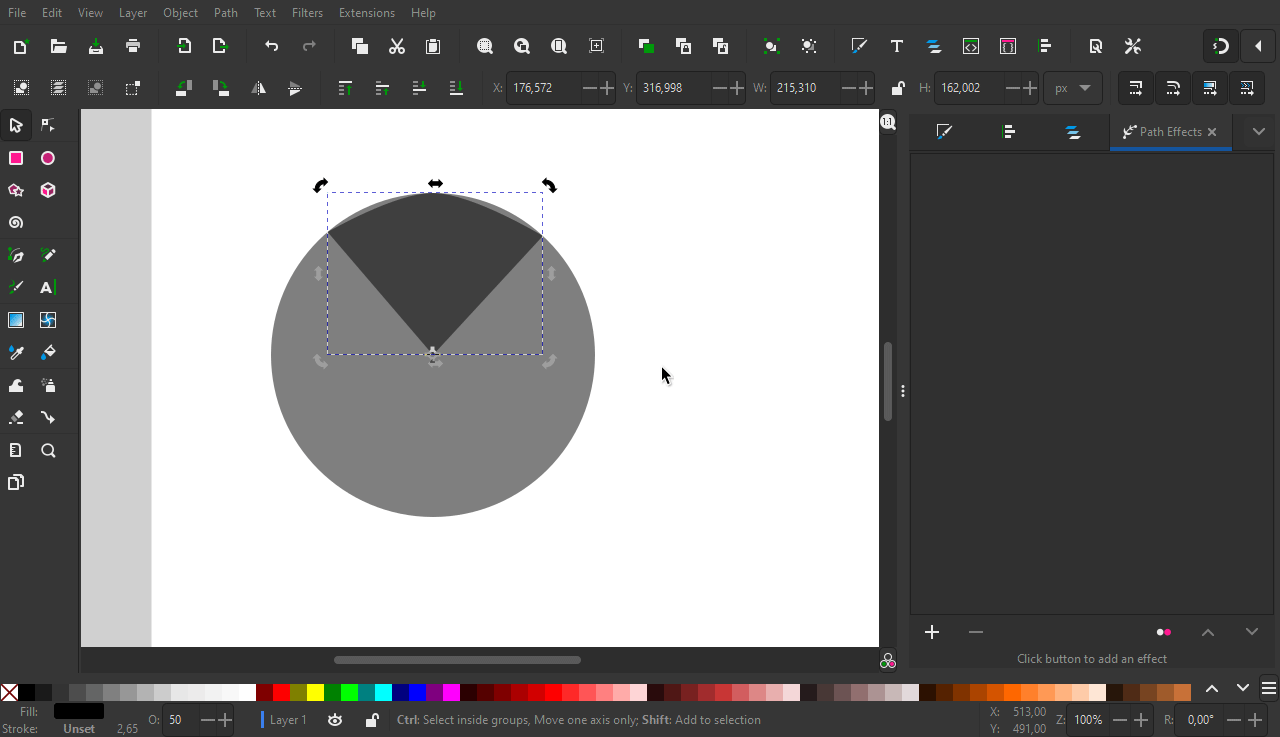Switch to the Path Effects tab
1280x737 pixels.
click(1165, 131)
